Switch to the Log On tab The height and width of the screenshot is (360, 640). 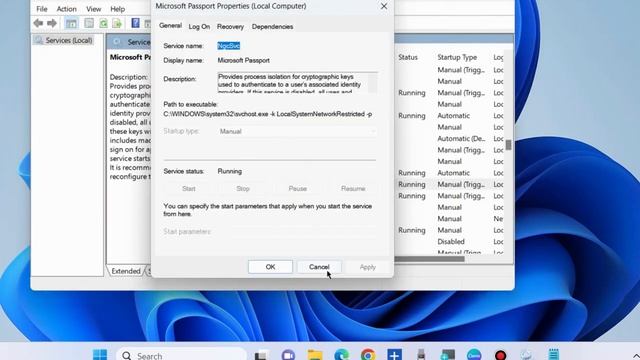click(199, 27)
